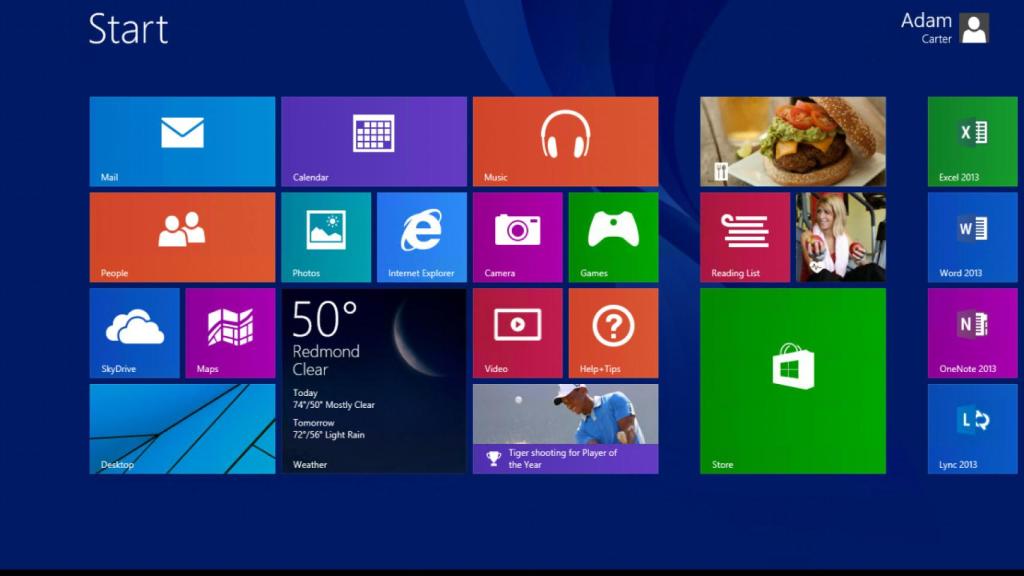Launch the Photos app
The height and width of the screenshot is (576, 1024).
[x=325, y=236]
